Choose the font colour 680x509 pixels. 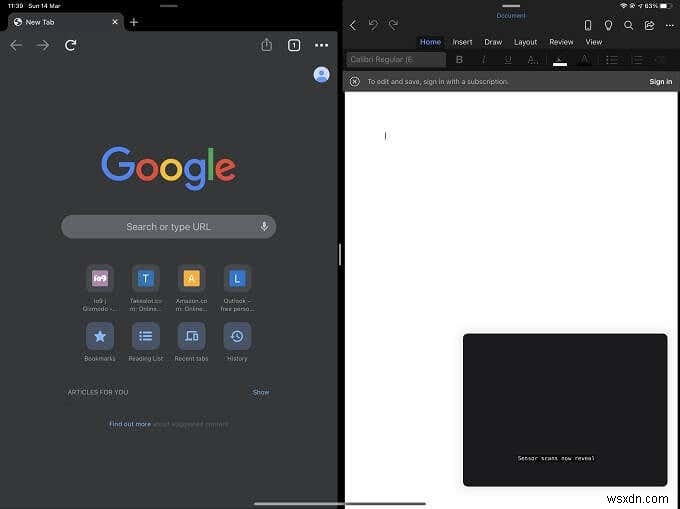pos(584,60)
